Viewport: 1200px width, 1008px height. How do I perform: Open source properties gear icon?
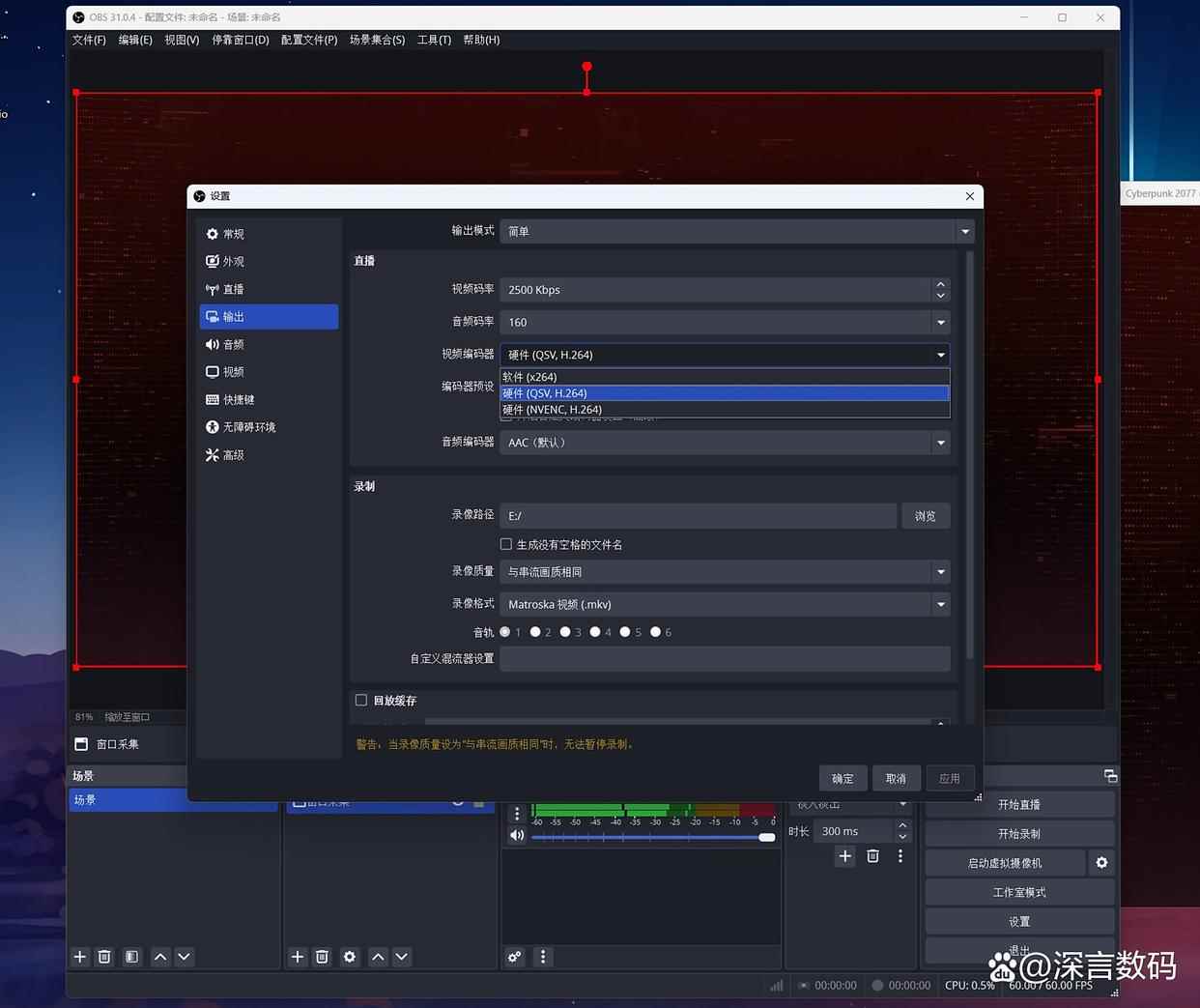[350, 957]
